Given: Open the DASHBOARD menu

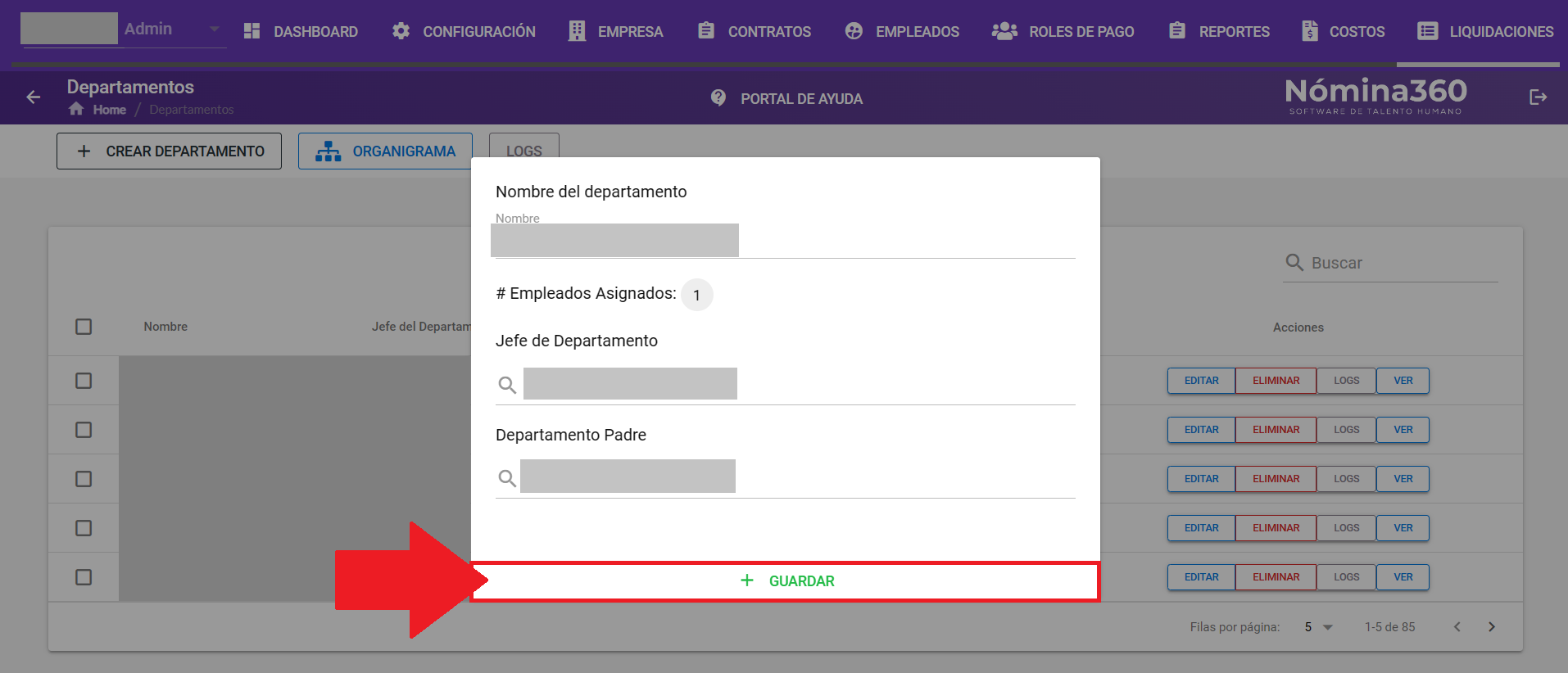Looking at the screenshot, I should [x=301, y=31].
